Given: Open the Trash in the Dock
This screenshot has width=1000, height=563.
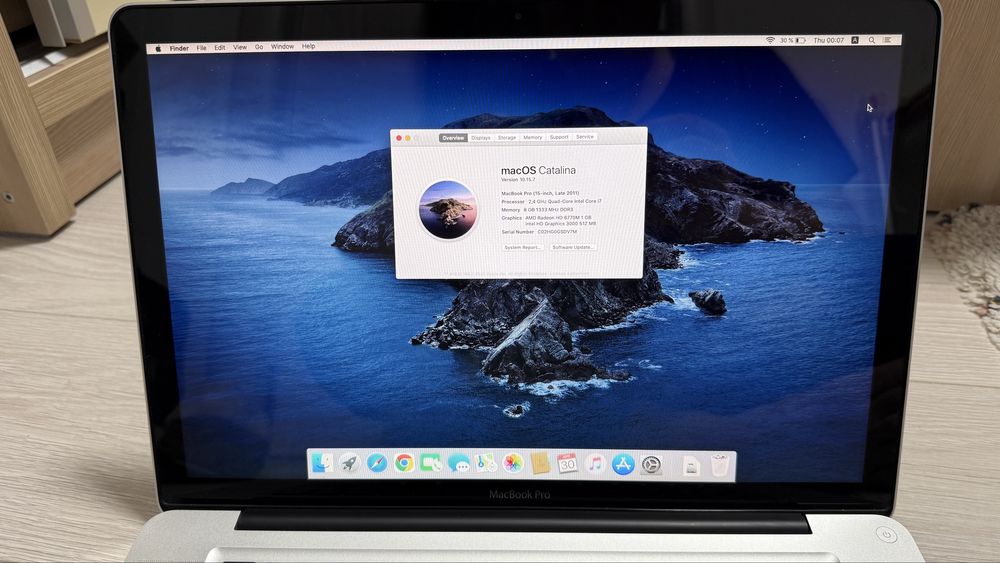Looking at the screenshot, I should (720, 465).
